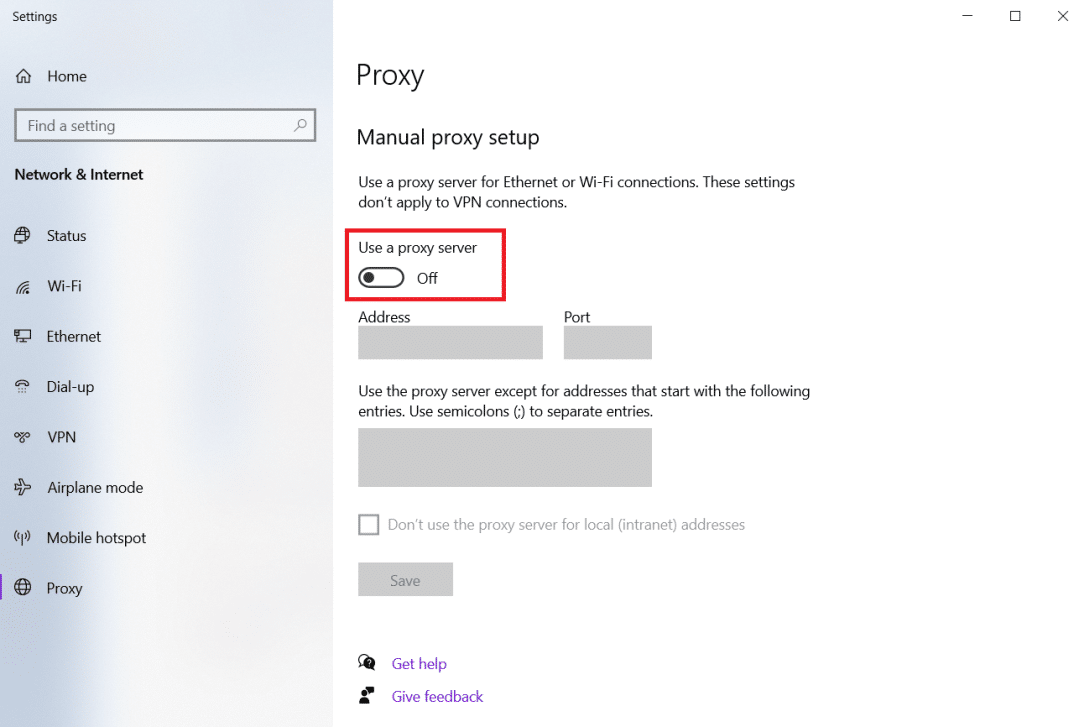Click the Proxy globe icon
Viewport: 1074px width, 727px height.
point(23,588)
